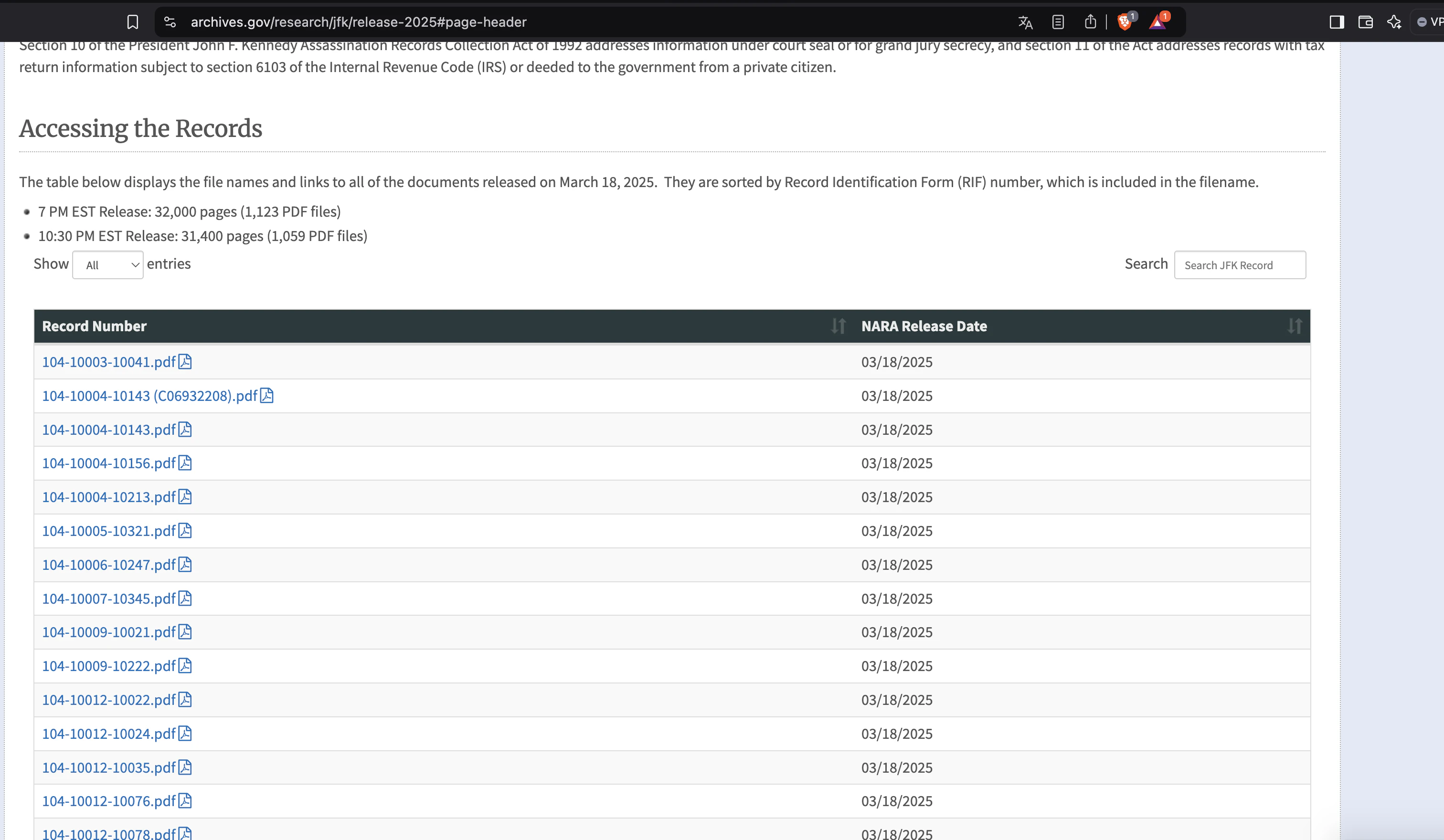
Task: Open 104-10004-10213.pdf link
Action: [x=109, y=497]
